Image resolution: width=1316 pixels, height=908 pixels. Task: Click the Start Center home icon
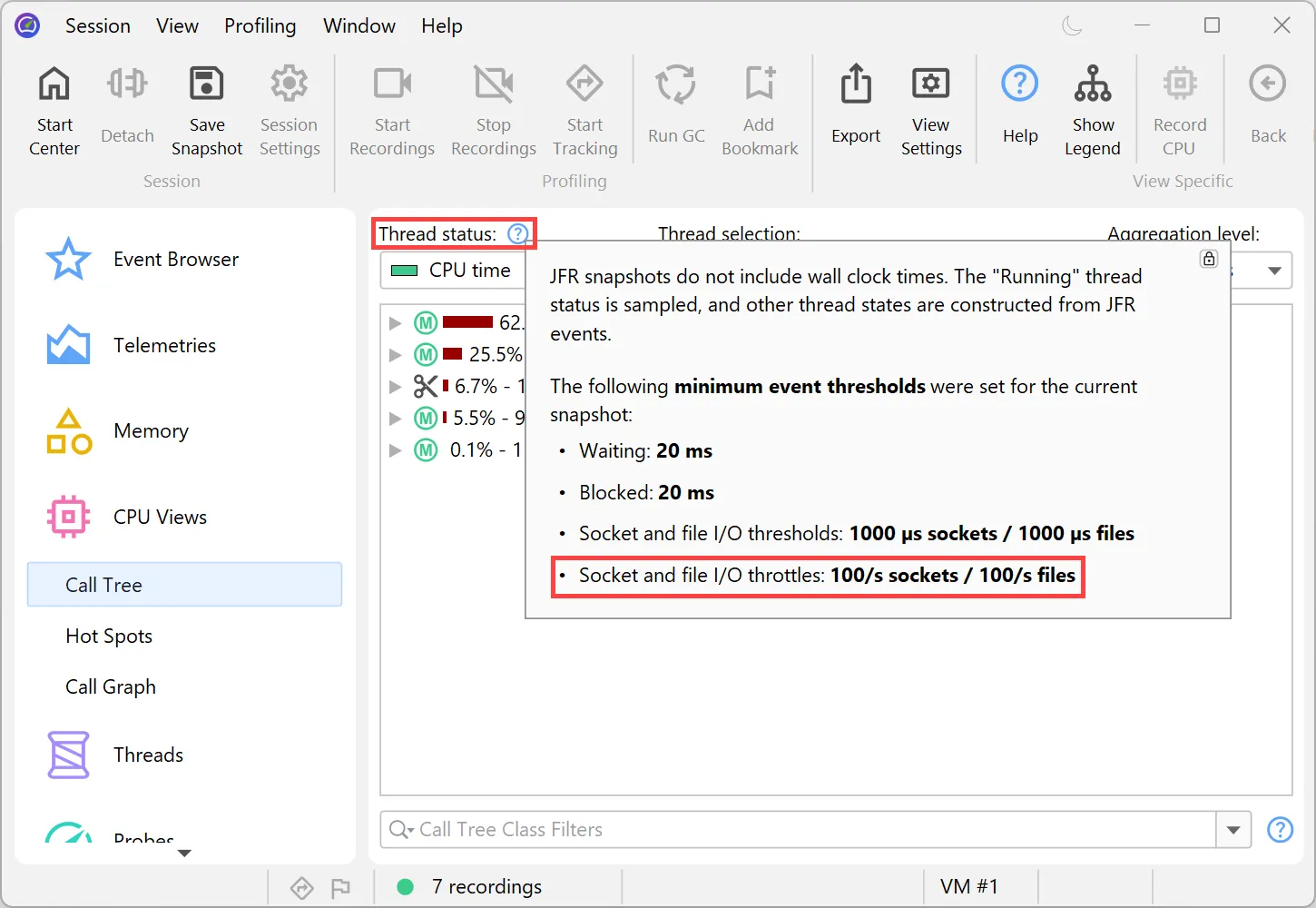(54, 84)
